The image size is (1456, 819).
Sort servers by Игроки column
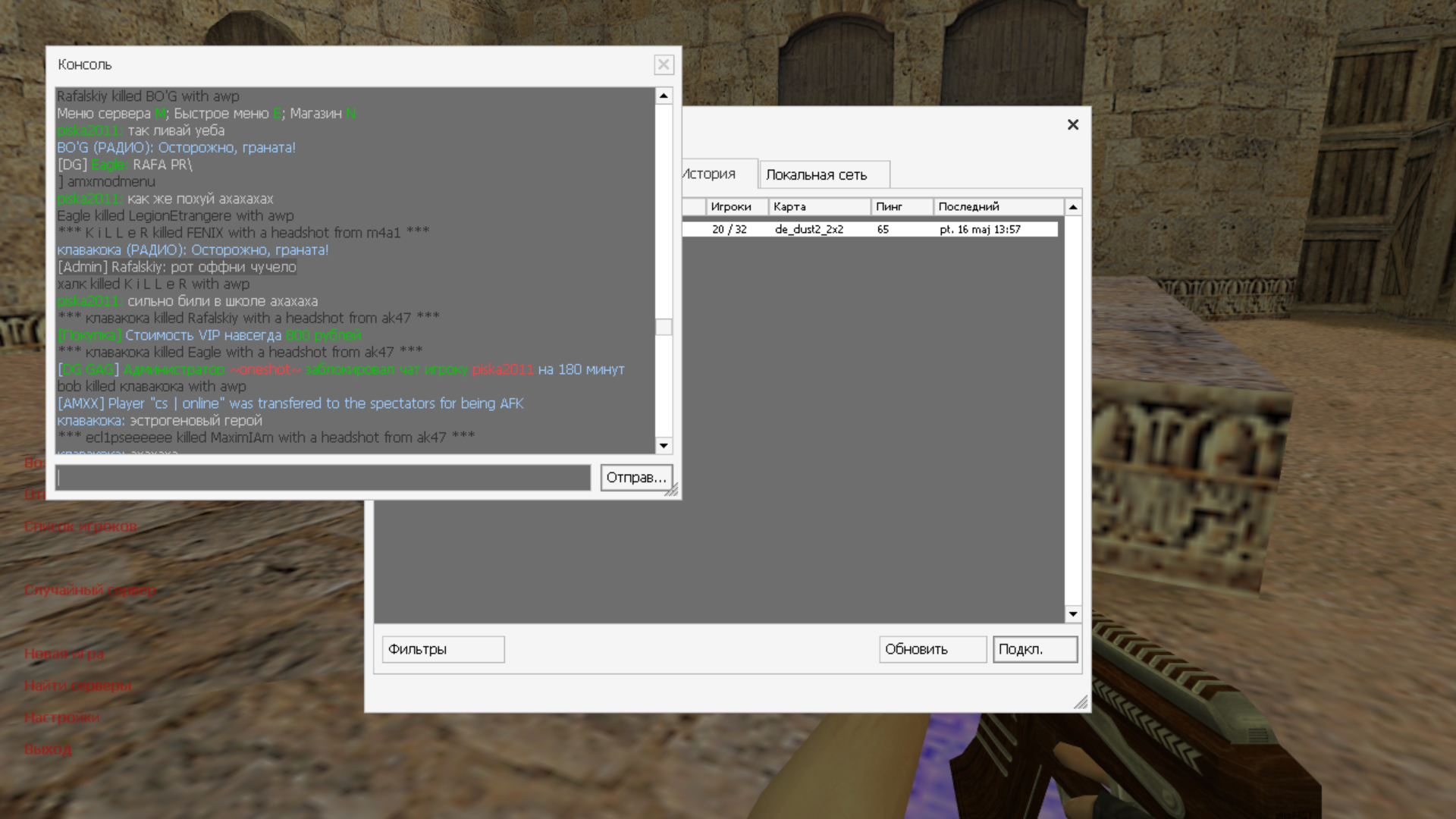[x=736, y=206]
